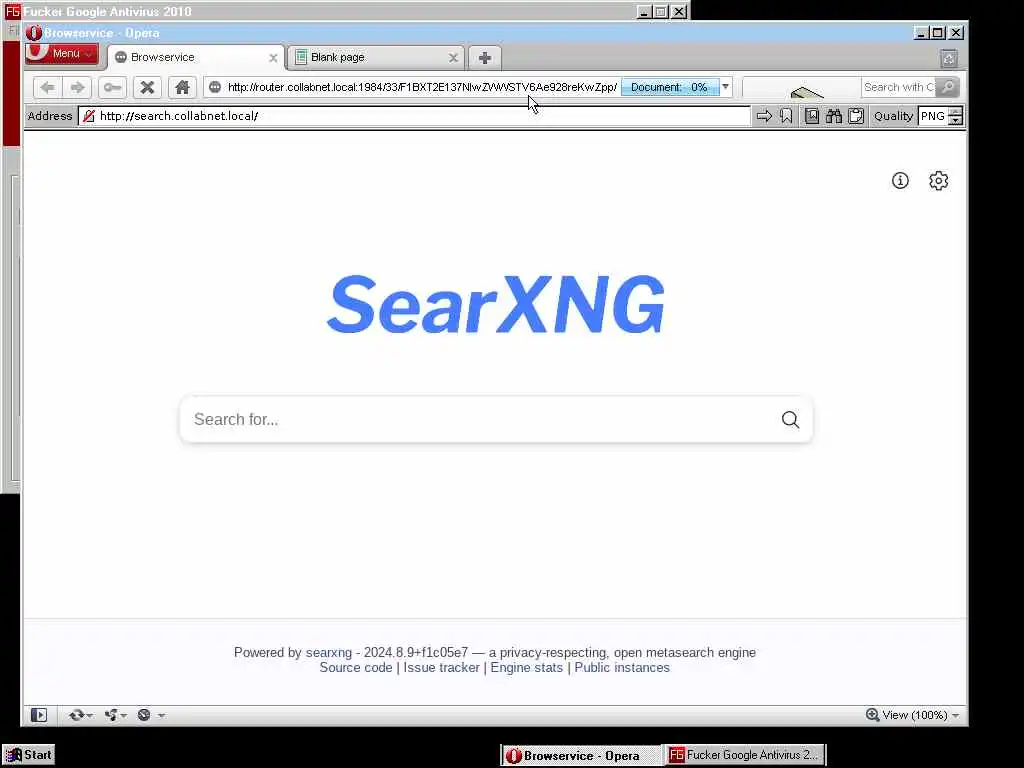Viewport: 1024px width, 768px height.
Task: Expand the Opera Unite dropdown arrow
Action: [x=123, y=716]
